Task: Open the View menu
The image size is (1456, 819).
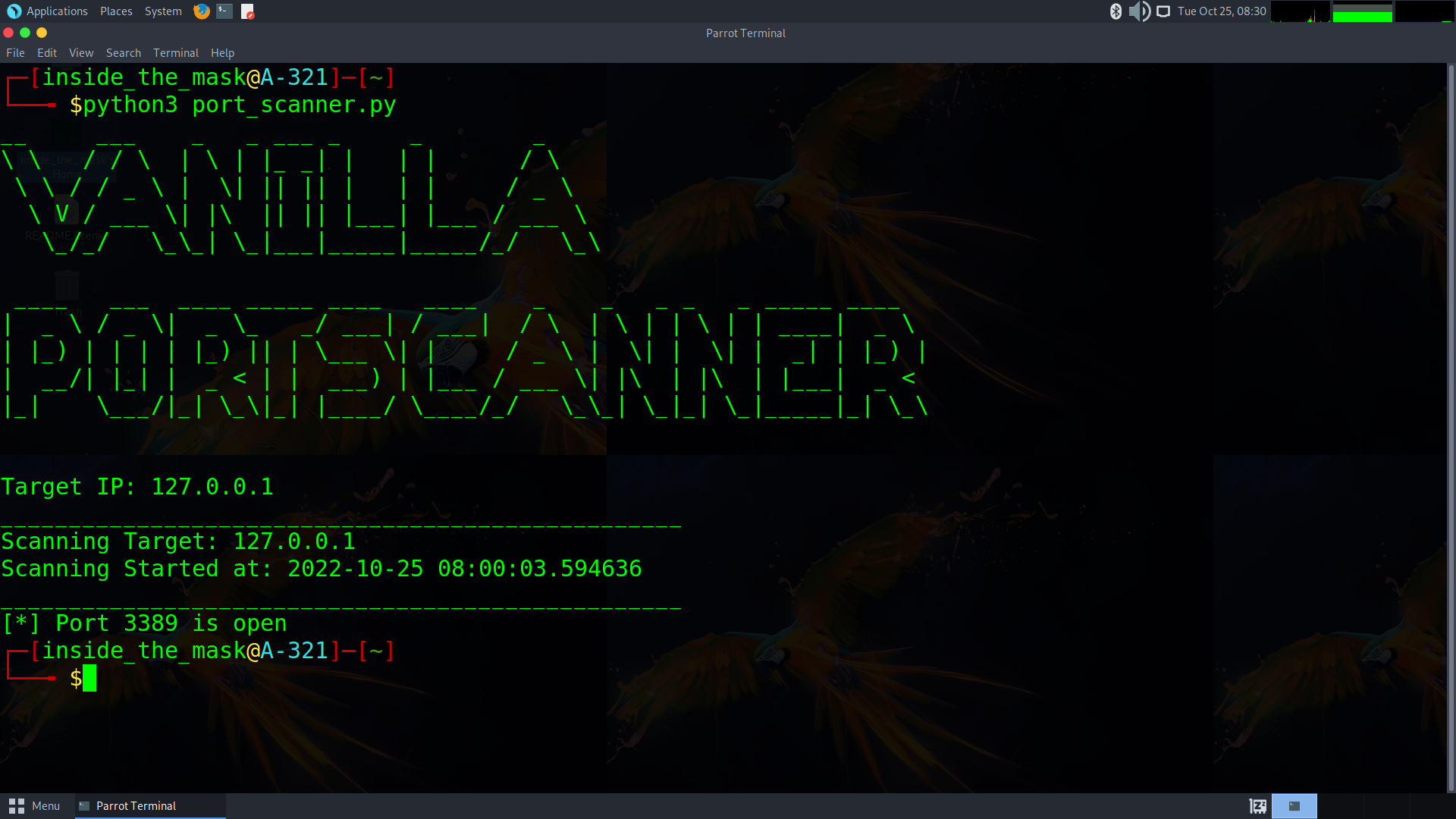Action: coord(81,53)
